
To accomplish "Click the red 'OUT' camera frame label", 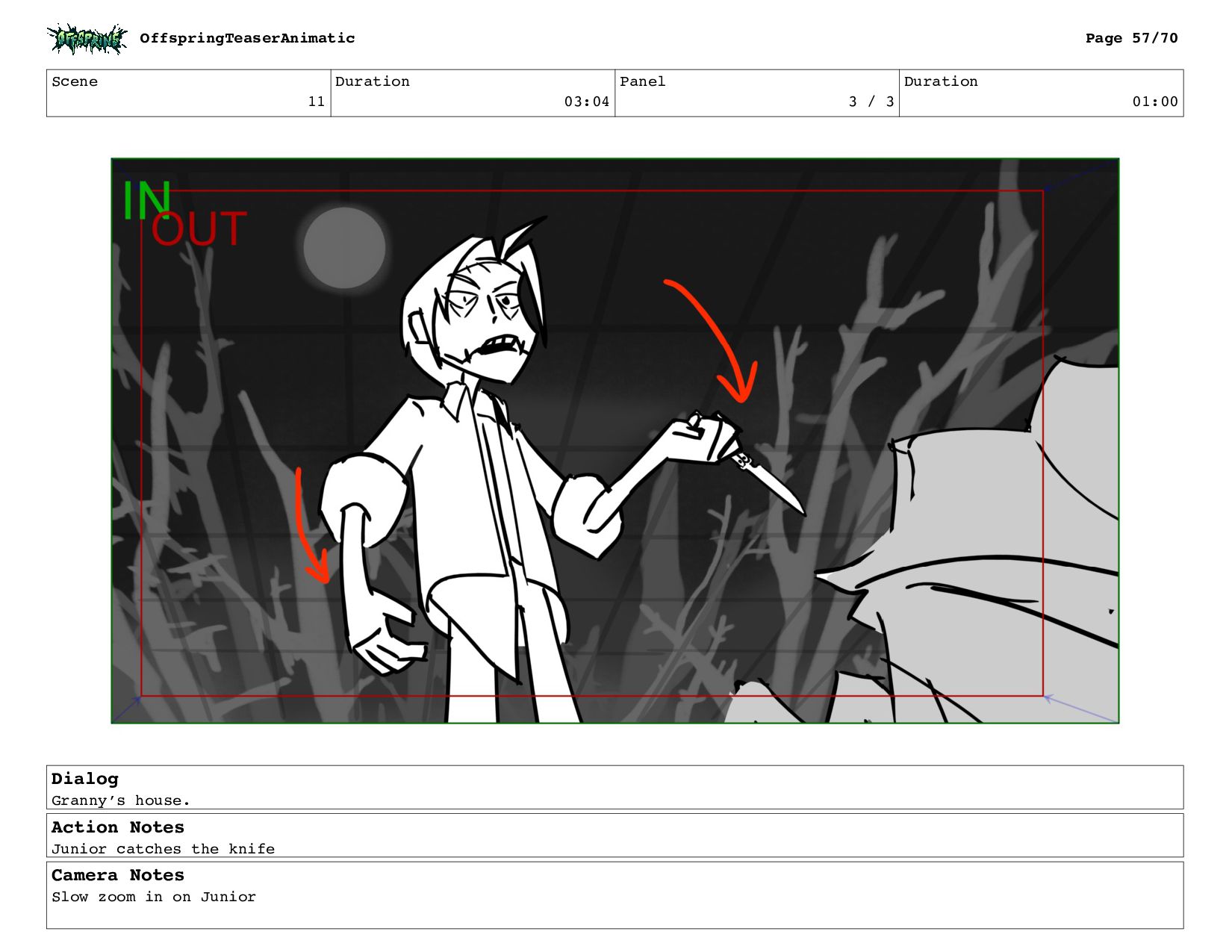I will [x=199, y=228].
